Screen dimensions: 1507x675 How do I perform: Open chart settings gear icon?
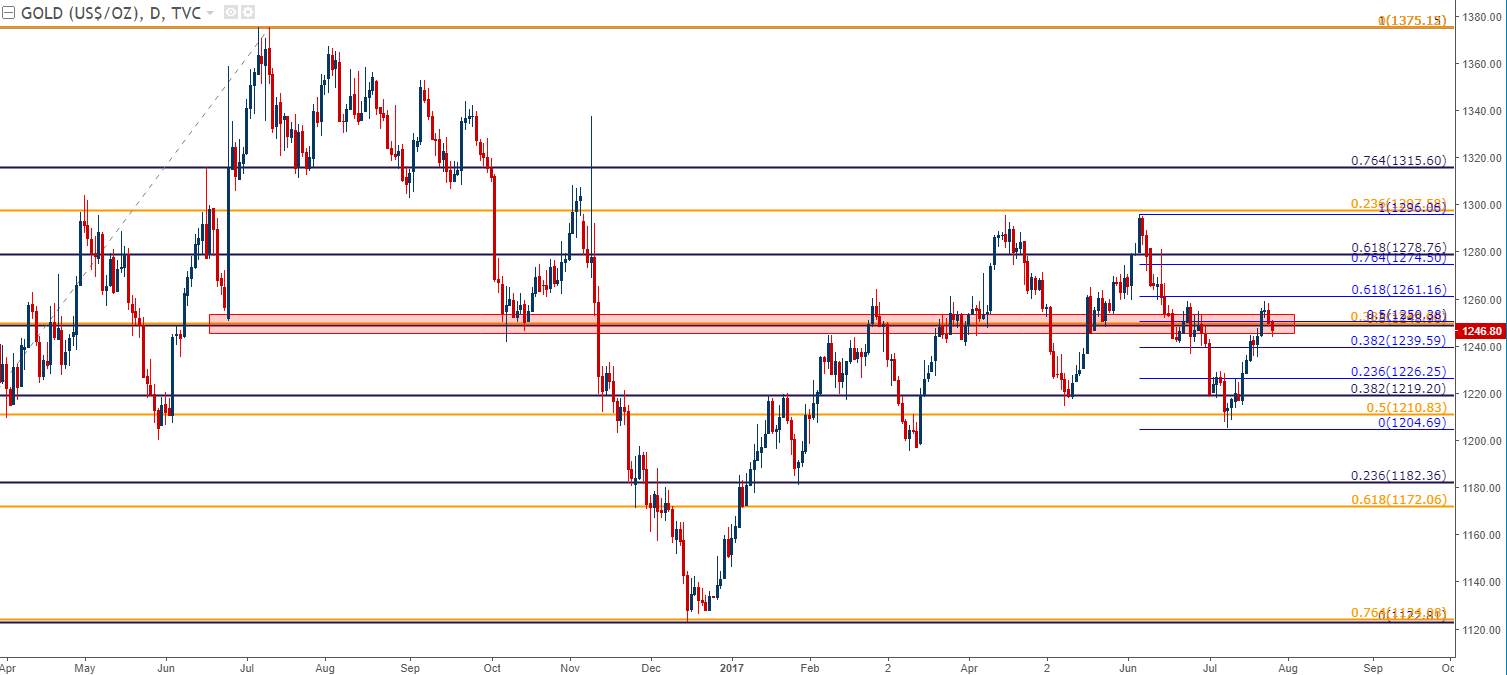coord(247,13)
